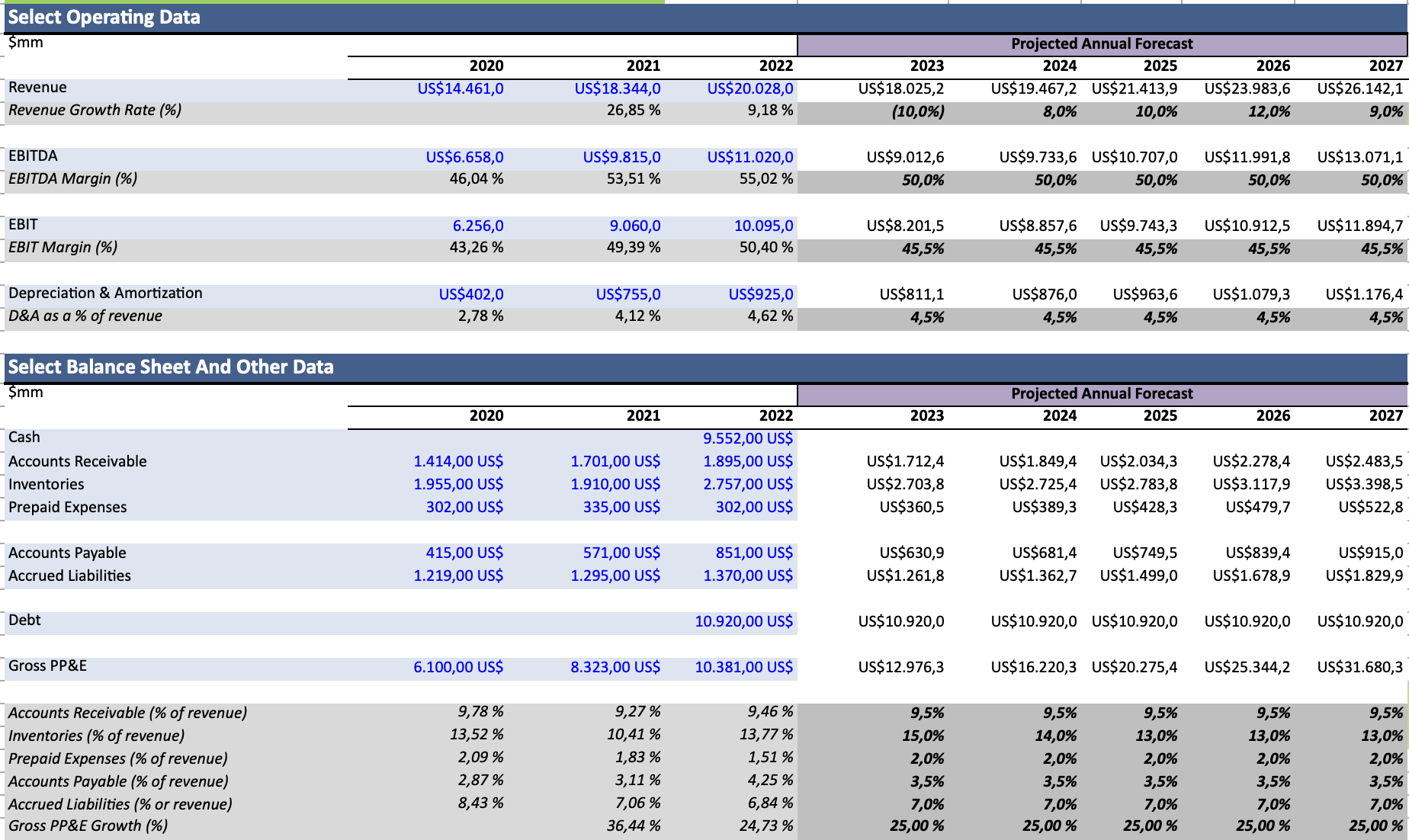Click the Depreciation & Amortization row label

(105, 293)
